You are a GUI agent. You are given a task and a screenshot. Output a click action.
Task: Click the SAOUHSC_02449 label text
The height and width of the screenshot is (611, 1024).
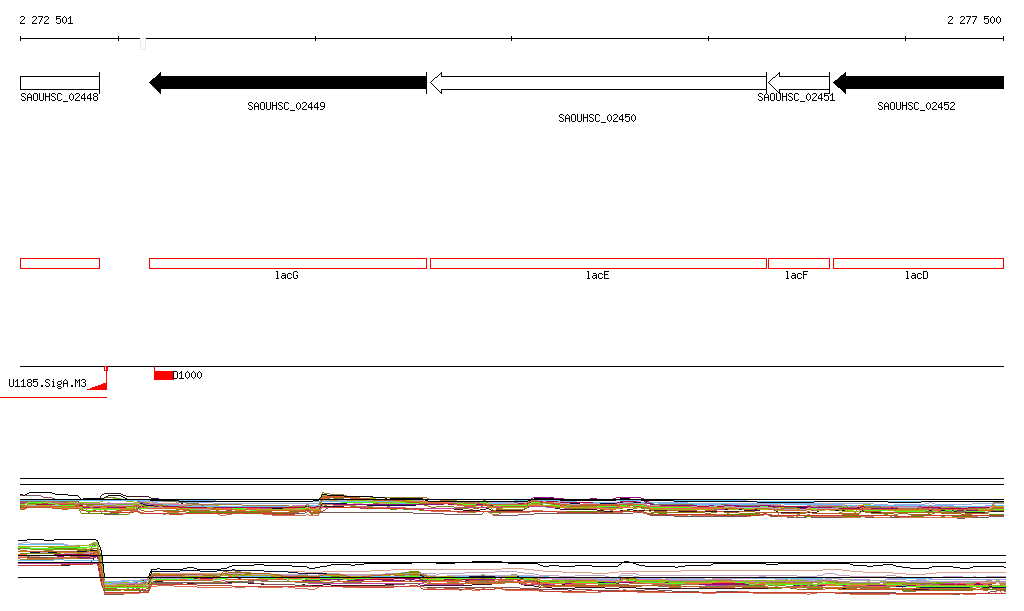pyautogui.click(x=286, y=106)
